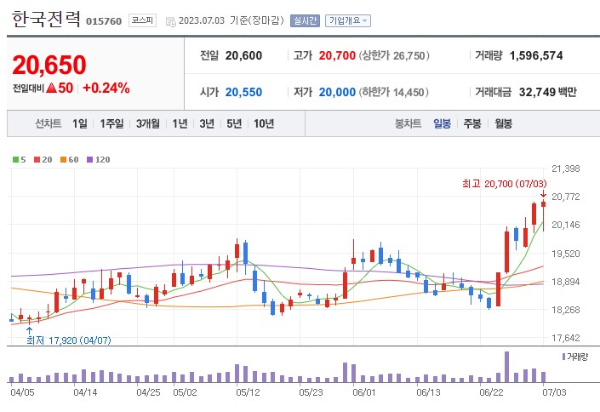
Task: View the 10년 line chart
Action: pyautogui.click(x=264, y=124)
